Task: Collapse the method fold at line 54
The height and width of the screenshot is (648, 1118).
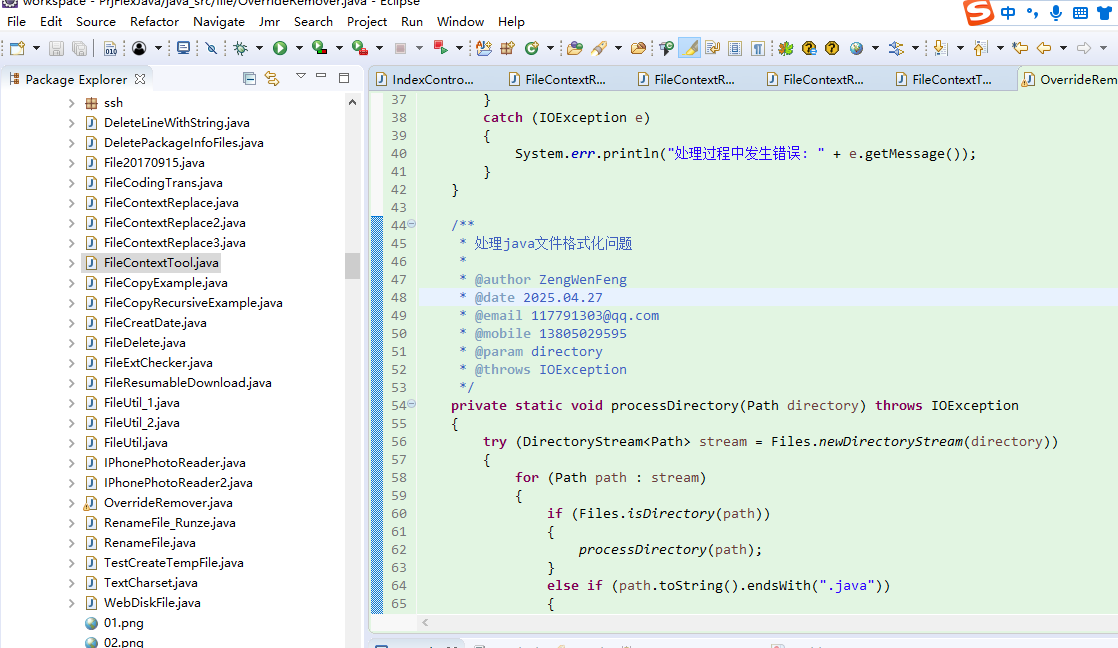Action: click(x=411, y=404)
